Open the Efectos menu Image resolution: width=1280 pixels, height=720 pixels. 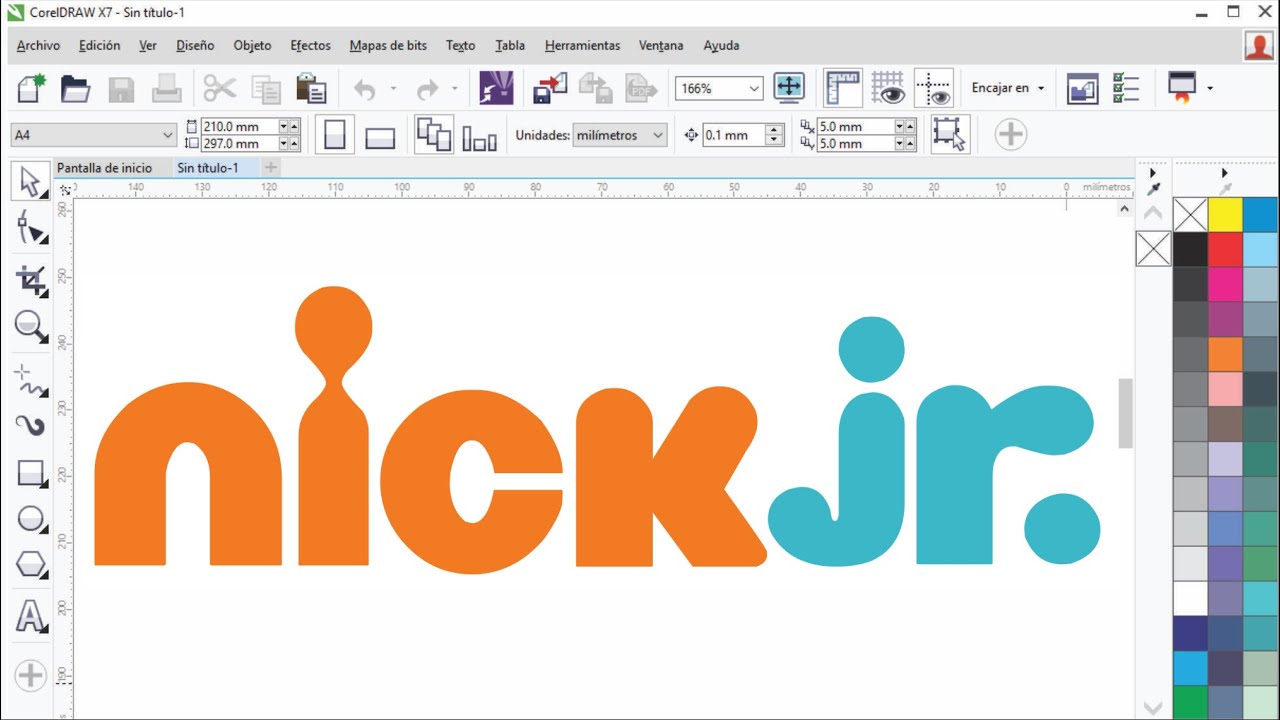310,46
